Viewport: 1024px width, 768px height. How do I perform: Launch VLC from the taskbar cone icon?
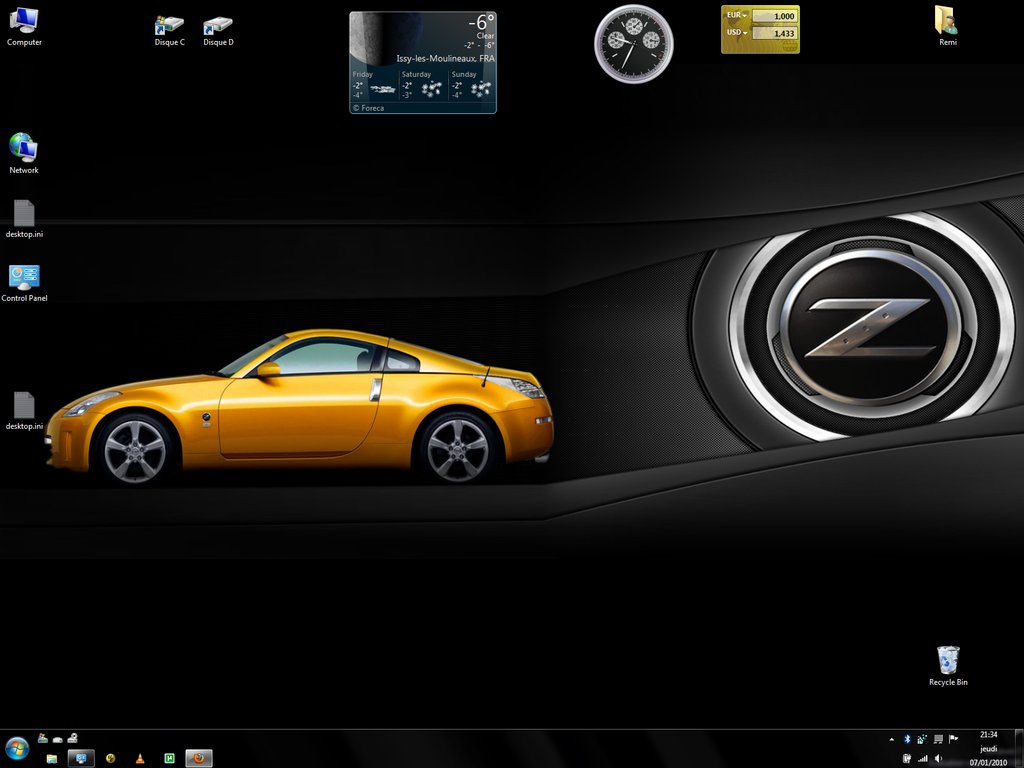click(140, 758)
